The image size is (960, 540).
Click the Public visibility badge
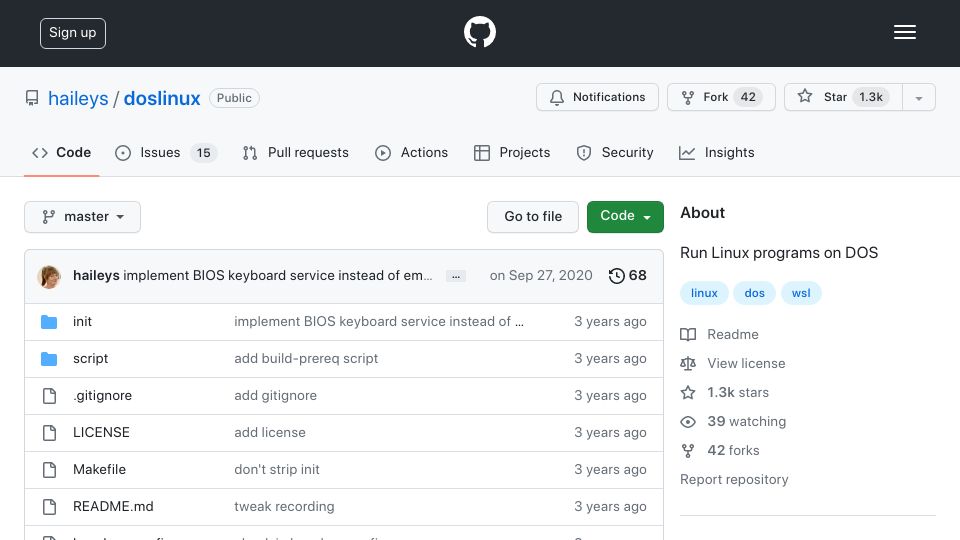(234, 98)
